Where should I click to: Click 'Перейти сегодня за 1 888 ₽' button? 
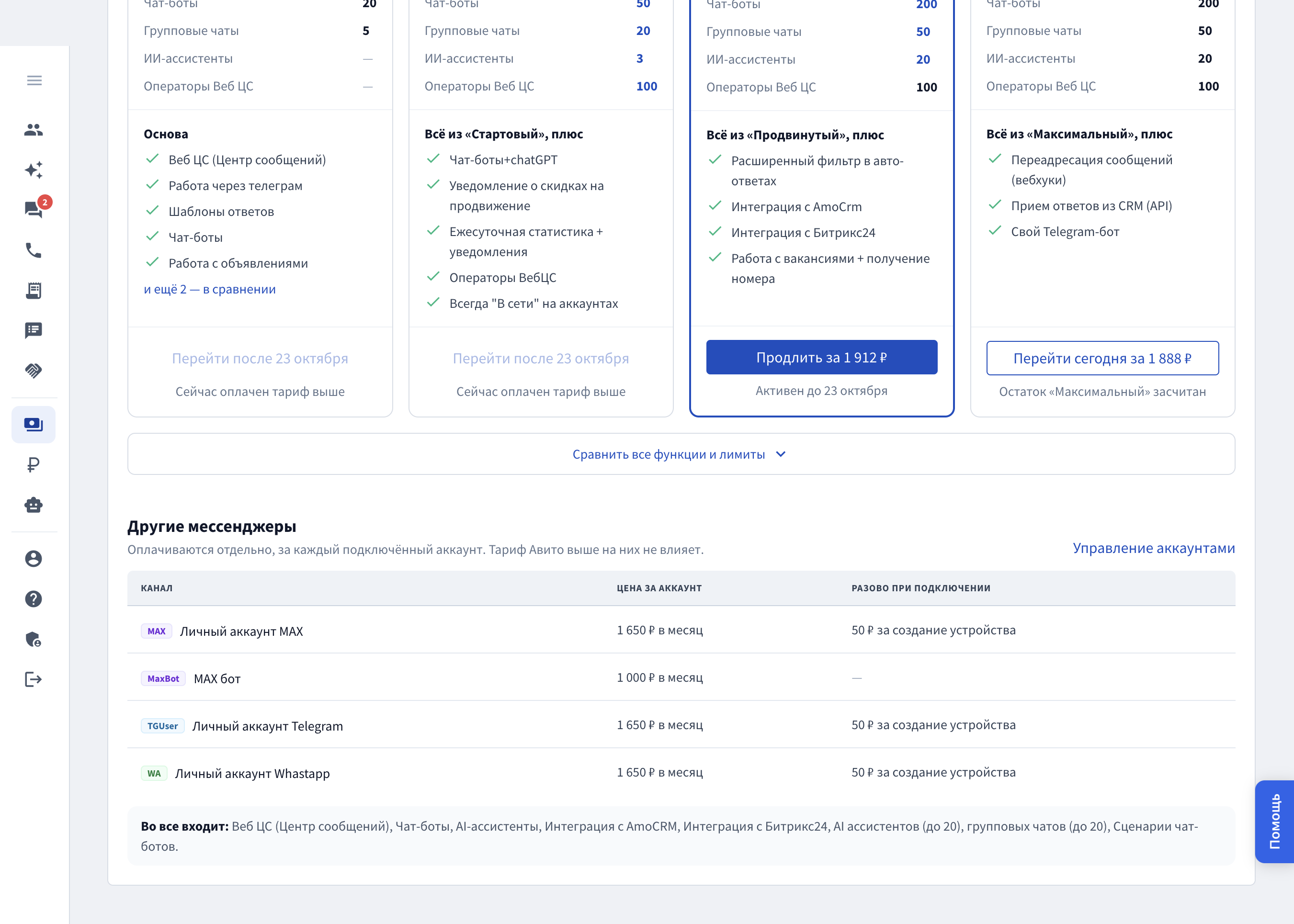pos(1102,359)
